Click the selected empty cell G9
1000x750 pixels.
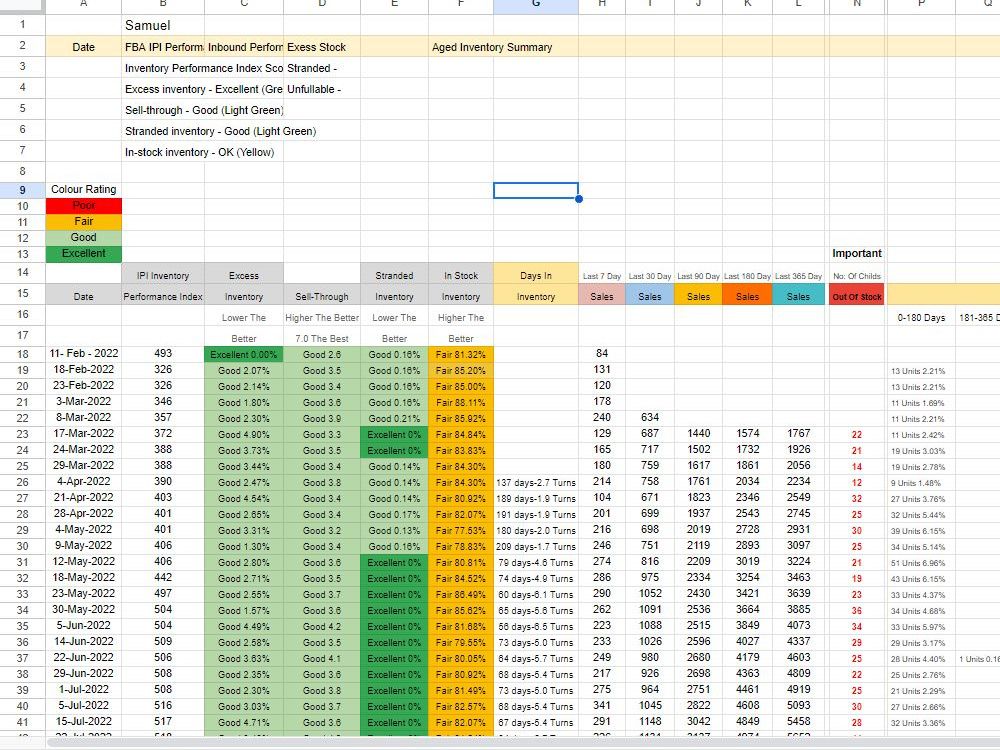536,190
